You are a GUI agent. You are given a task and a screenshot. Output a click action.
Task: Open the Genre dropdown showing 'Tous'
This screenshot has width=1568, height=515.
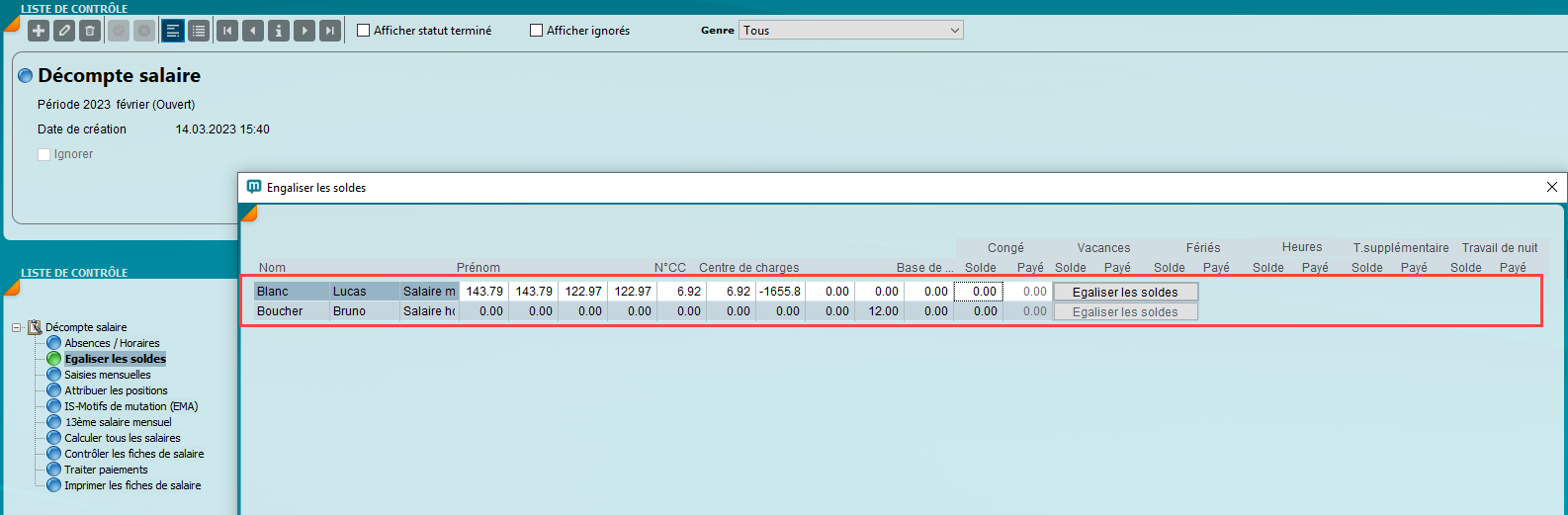(850, 31)
